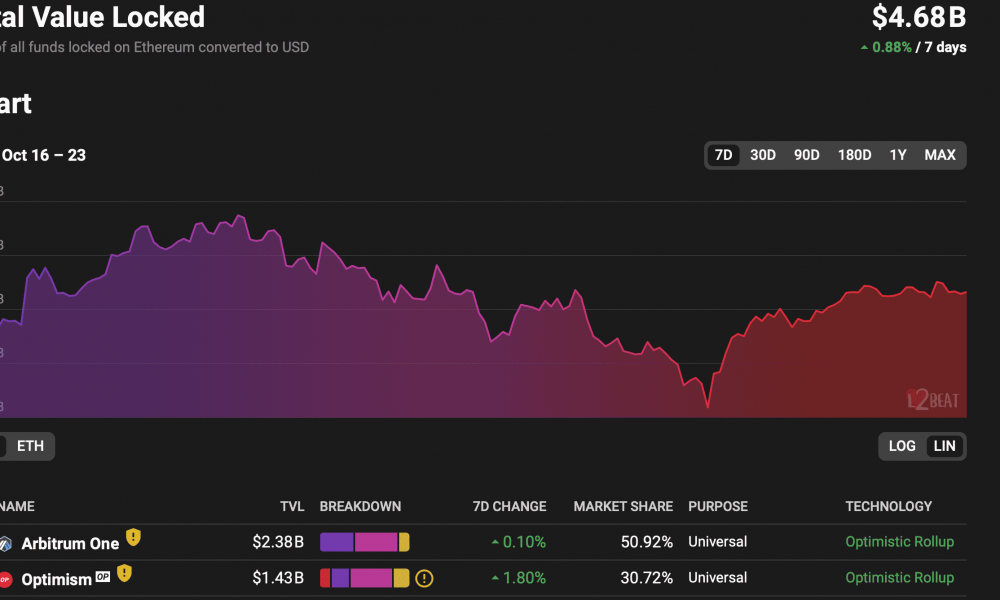This screenshot has height=600, width=1000.
Task: Set chart scale to LOG
Action: (902, 446)
